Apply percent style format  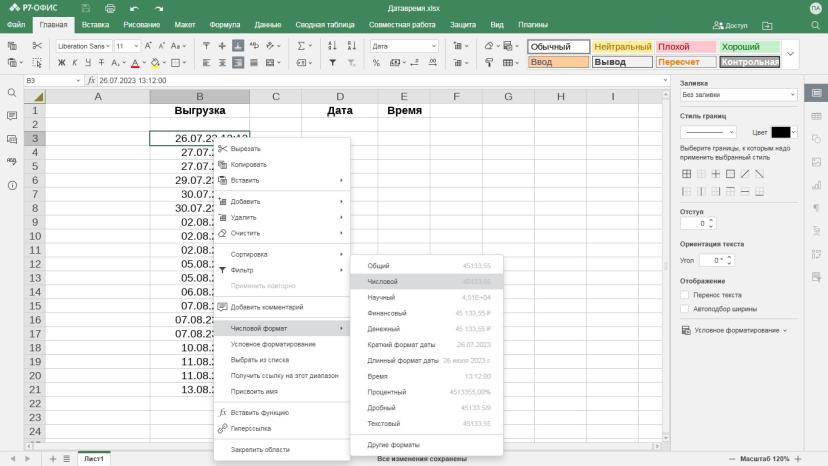click(x=376, y=62)
